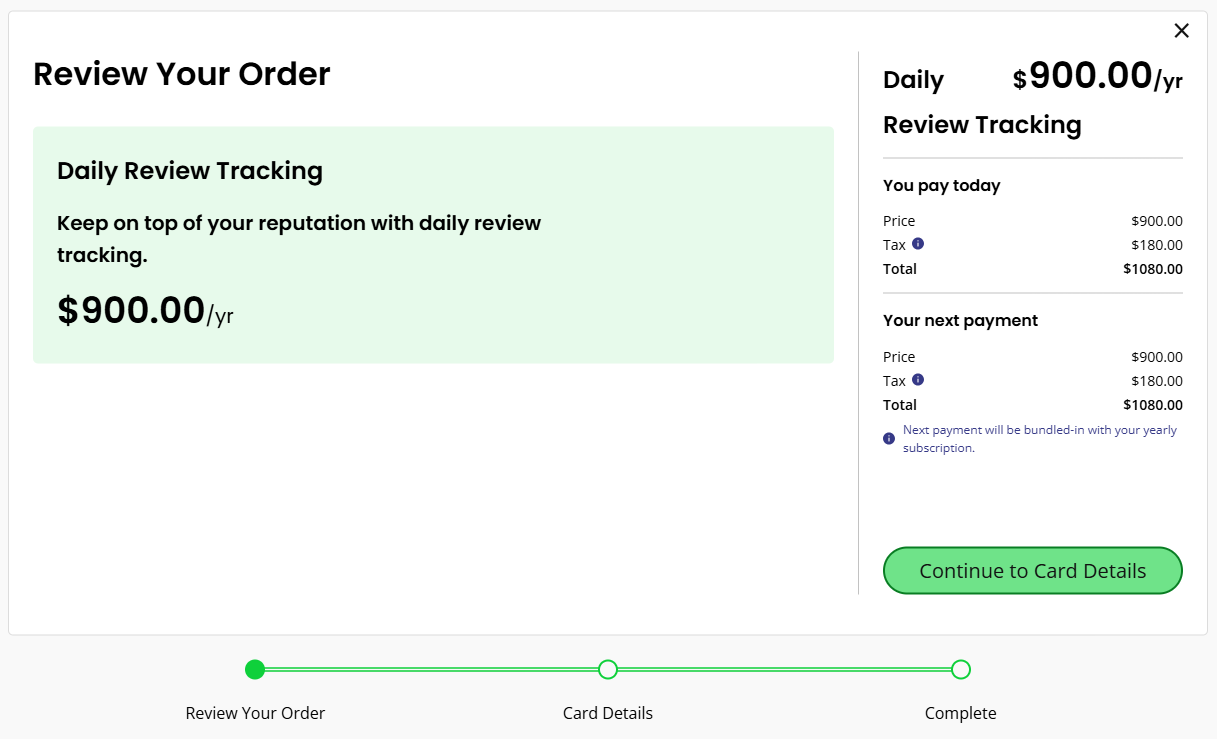1217x739 pixels.
Task: Click the $1080.00 total under Your next payment
Action: coord(1153,405)
